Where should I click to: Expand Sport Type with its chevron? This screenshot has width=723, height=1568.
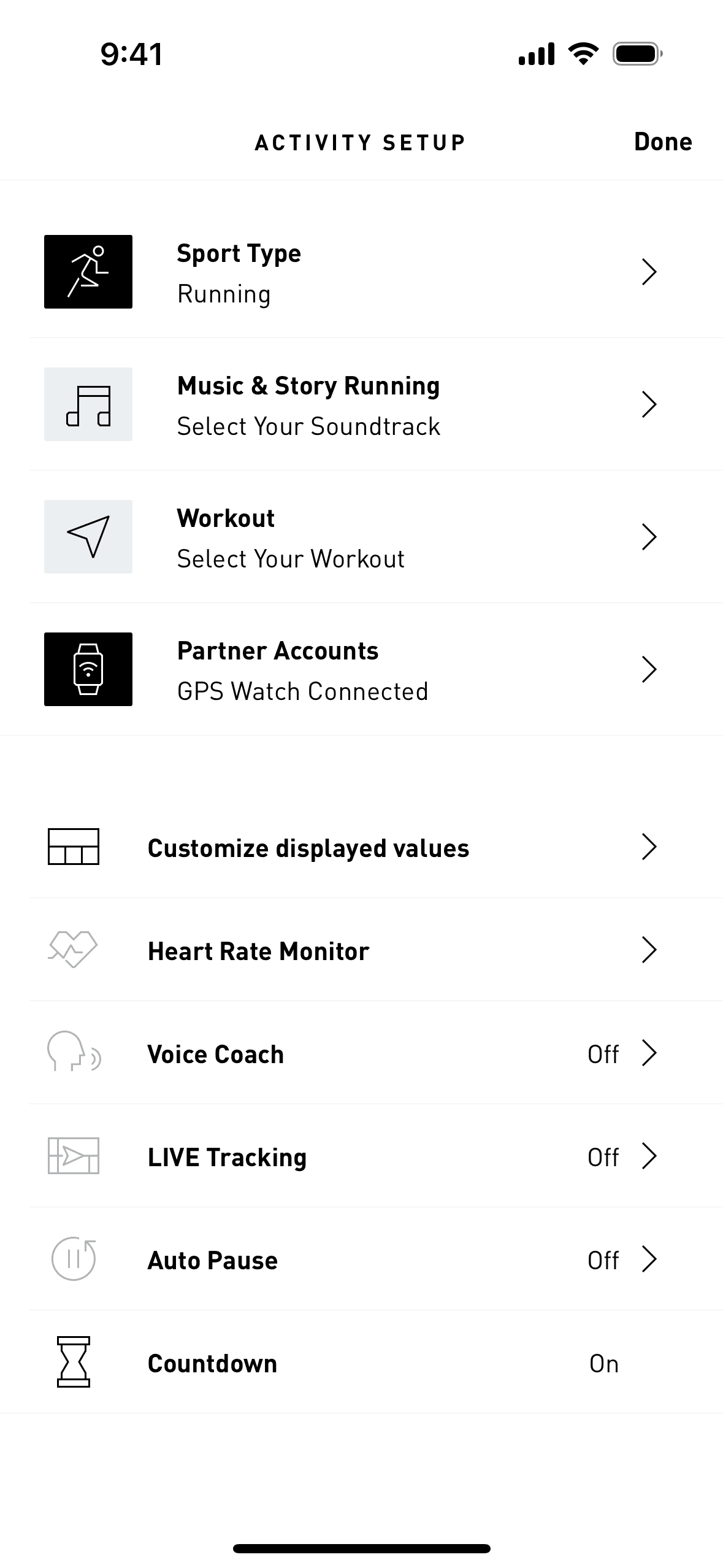(x=649, y=272)
